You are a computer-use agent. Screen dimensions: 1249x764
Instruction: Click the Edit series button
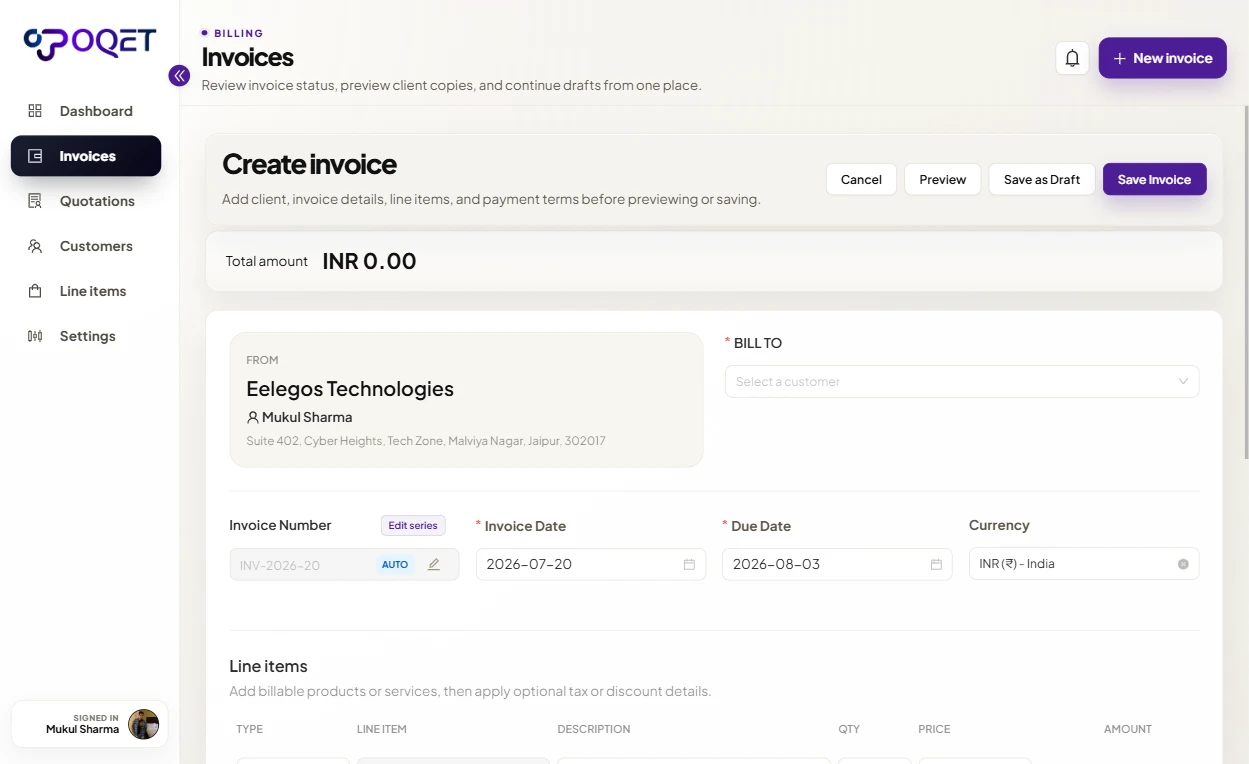[413, 525]
